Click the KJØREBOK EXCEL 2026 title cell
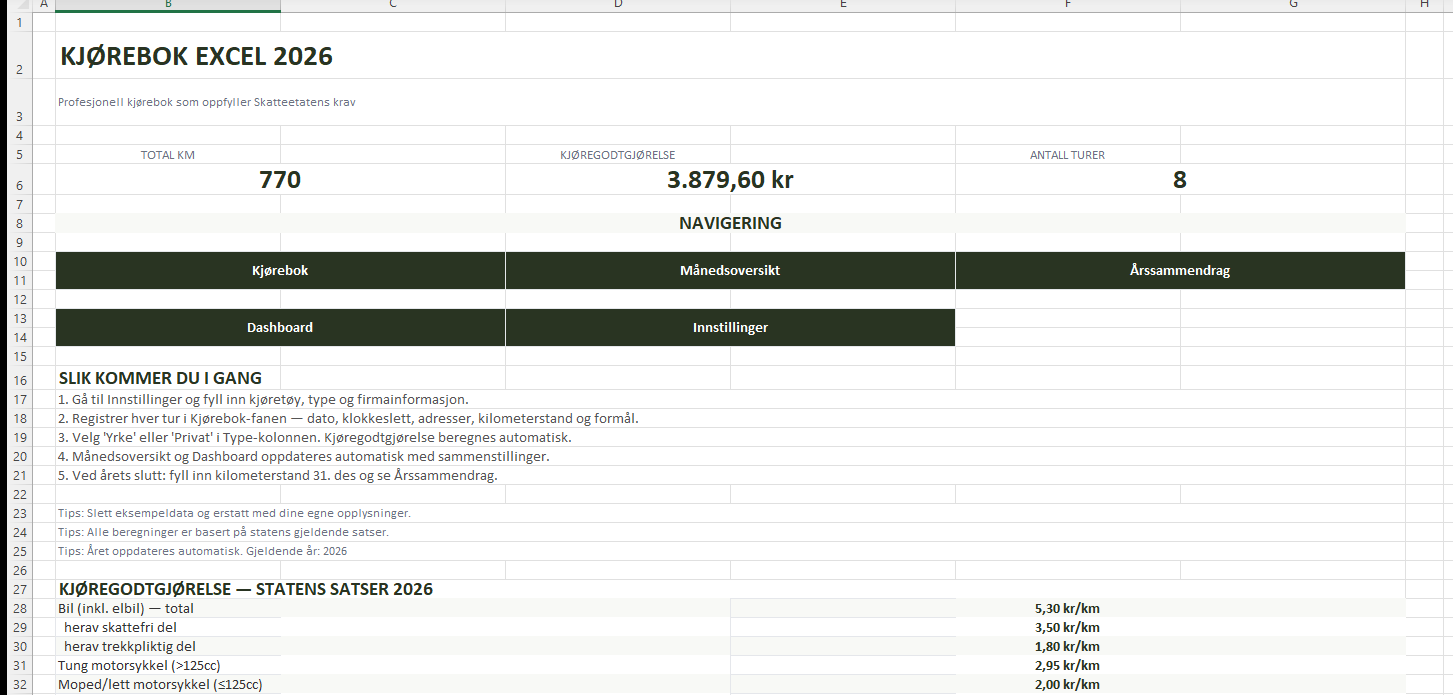 197,57
